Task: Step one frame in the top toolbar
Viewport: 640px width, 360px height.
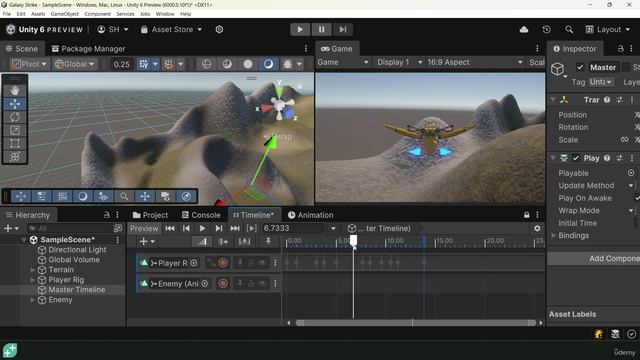Action: click(x=343, y=29)
